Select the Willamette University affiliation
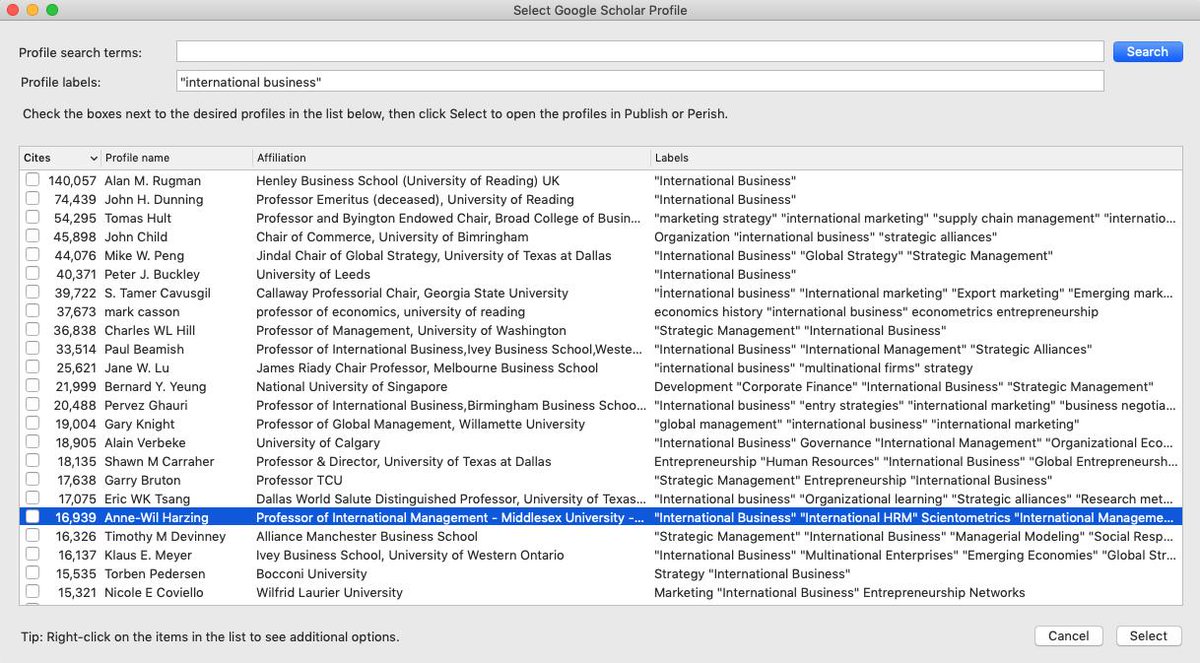The image size is (1200, 663). (x=421, y=424)
